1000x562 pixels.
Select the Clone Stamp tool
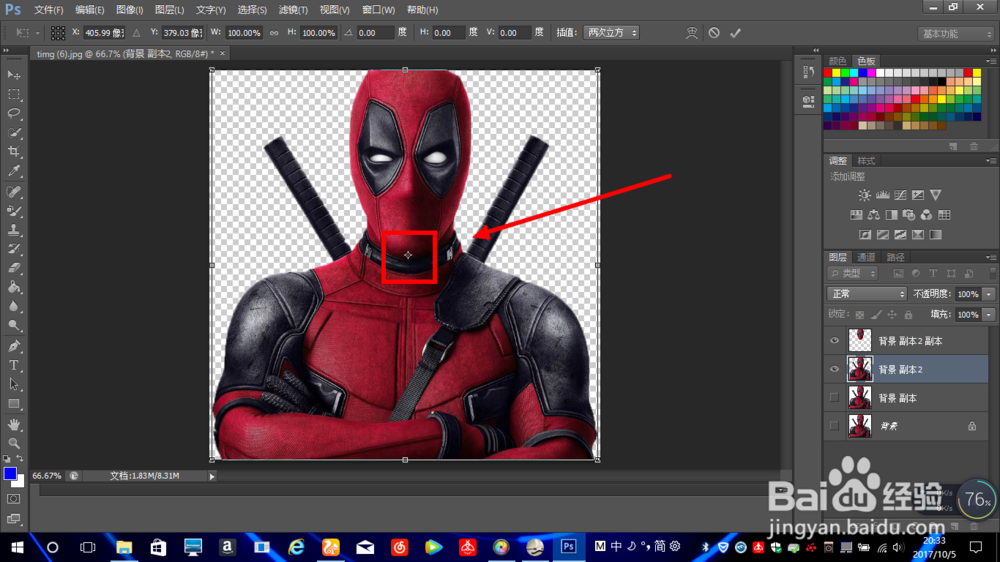coord(13,230)
